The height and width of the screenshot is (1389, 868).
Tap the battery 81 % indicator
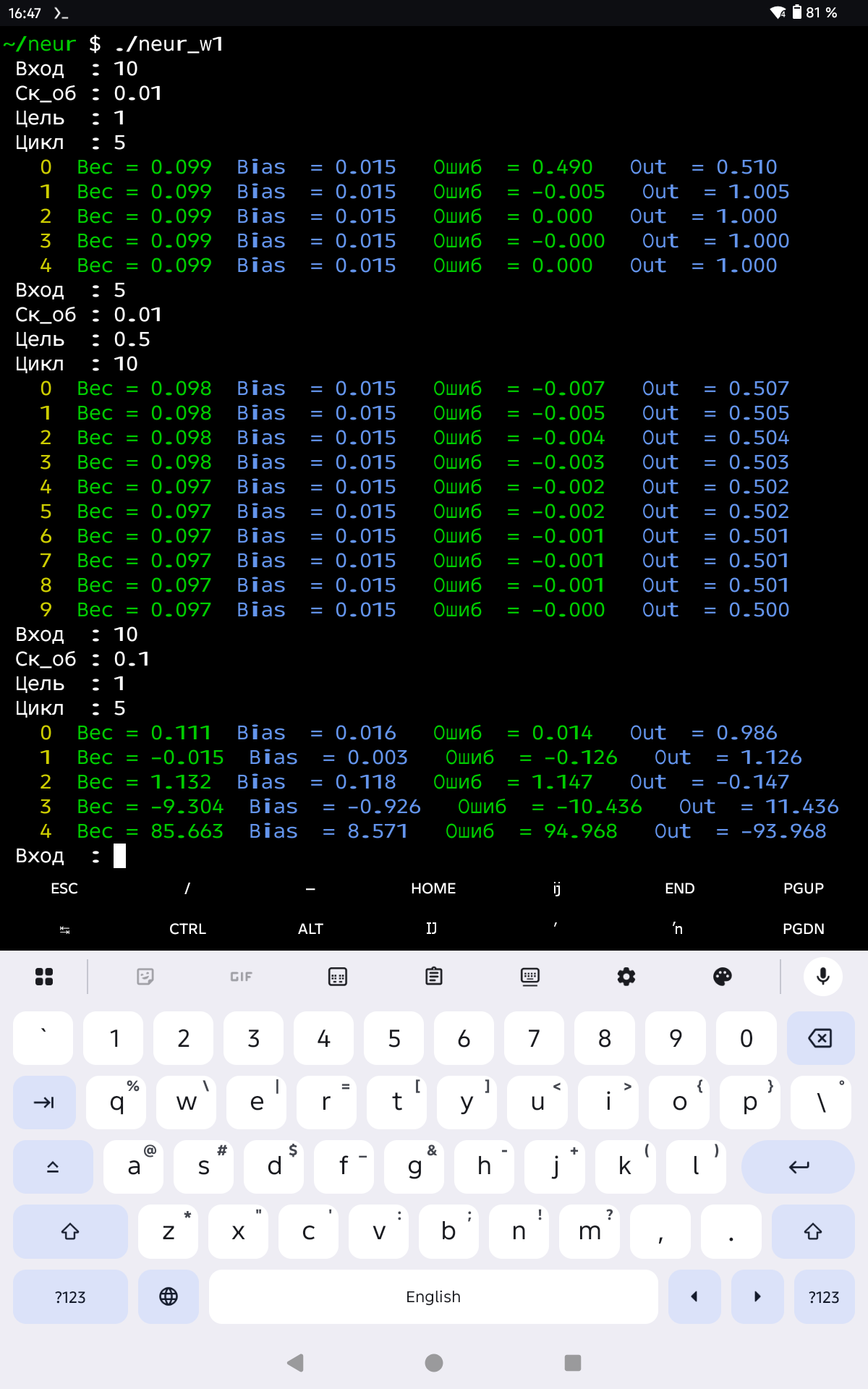814,13
